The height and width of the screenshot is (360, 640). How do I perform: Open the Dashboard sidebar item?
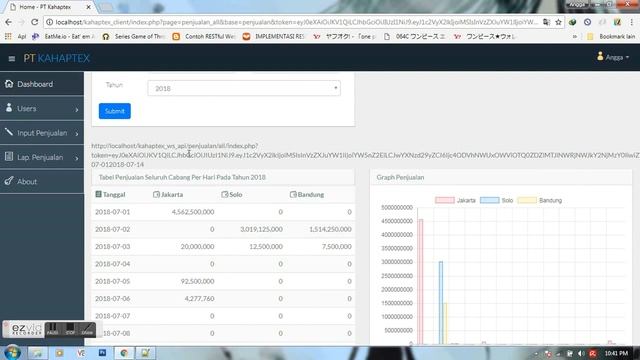click(42, 84)
